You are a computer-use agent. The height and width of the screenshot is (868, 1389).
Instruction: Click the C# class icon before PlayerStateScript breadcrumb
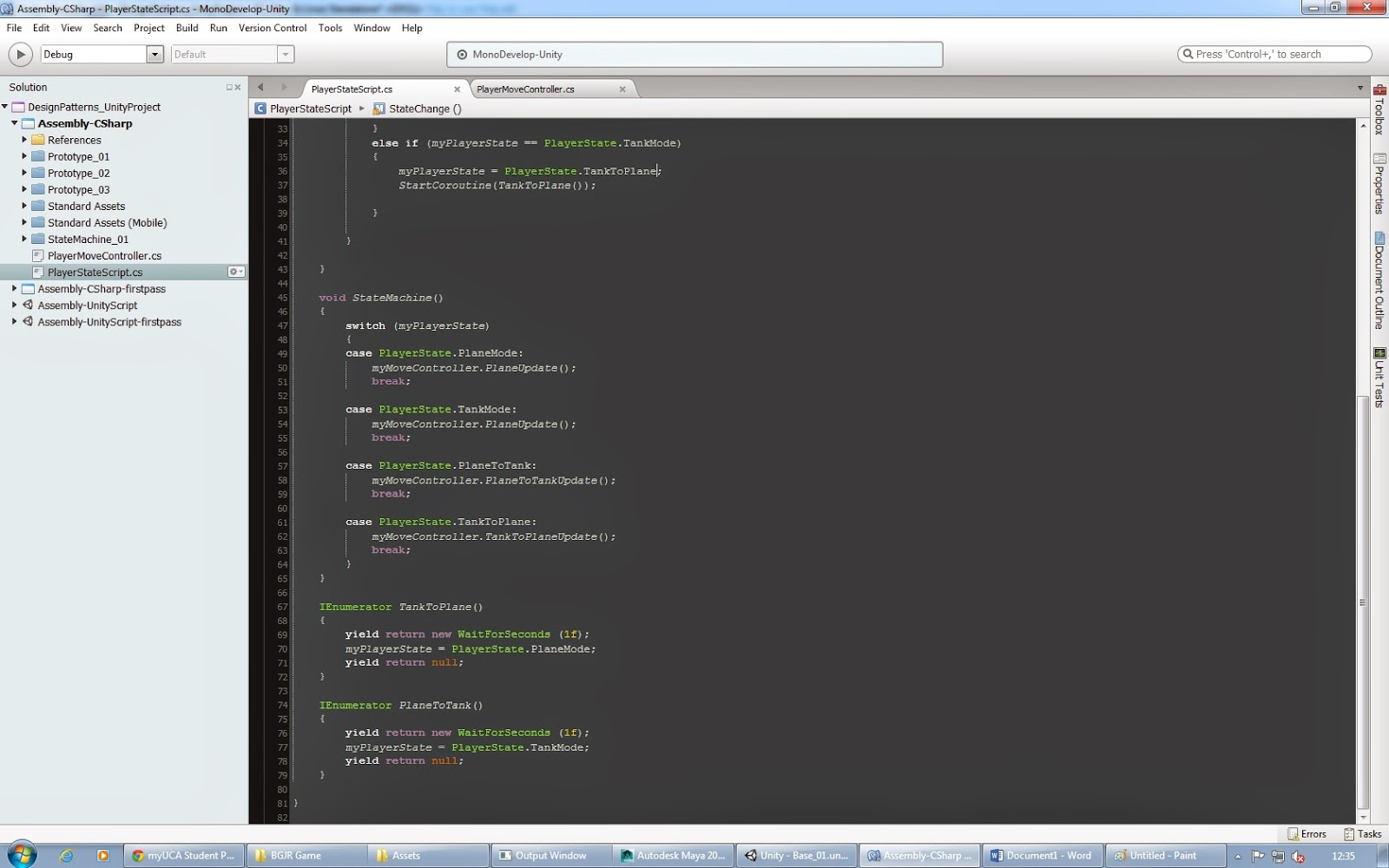(x=260, y=108)
